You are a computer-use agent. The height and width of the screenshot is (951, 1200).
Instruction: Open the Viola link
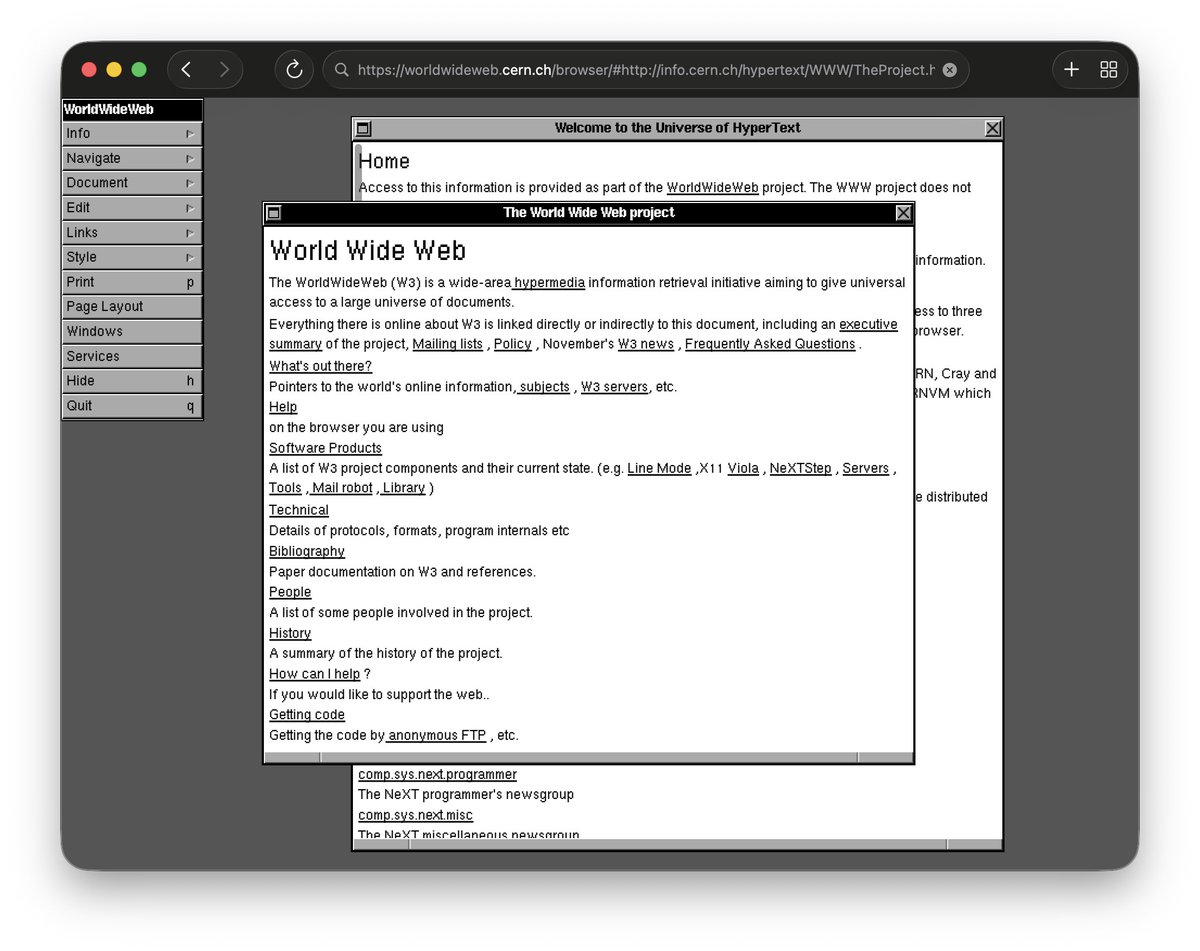point(743,468)
